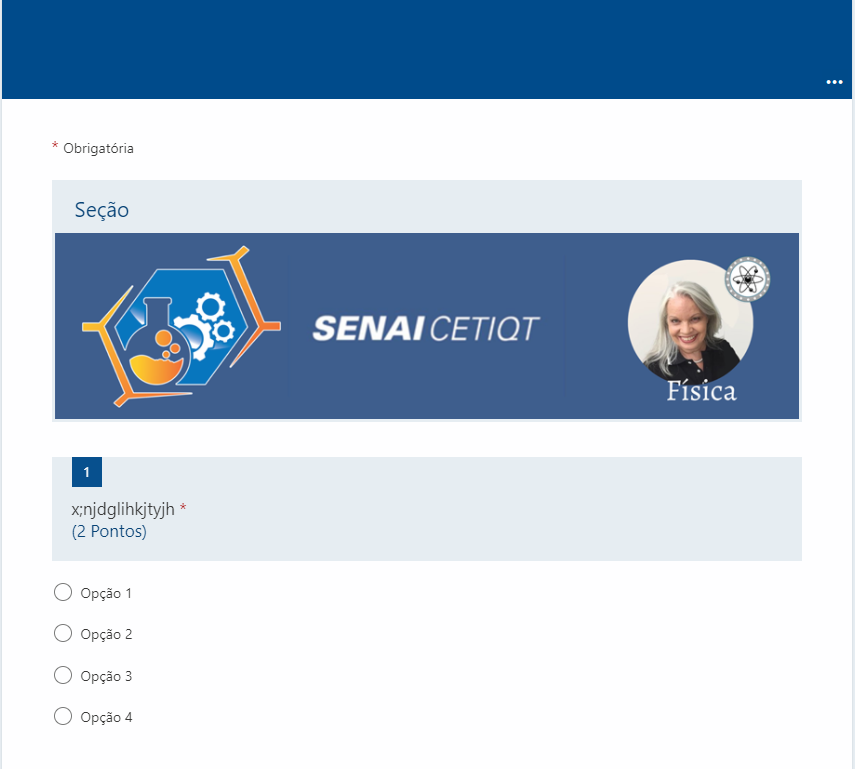Click the (2 Pontos) points label
The width and height of the screenshot is (855, 769).
[110, 531]
